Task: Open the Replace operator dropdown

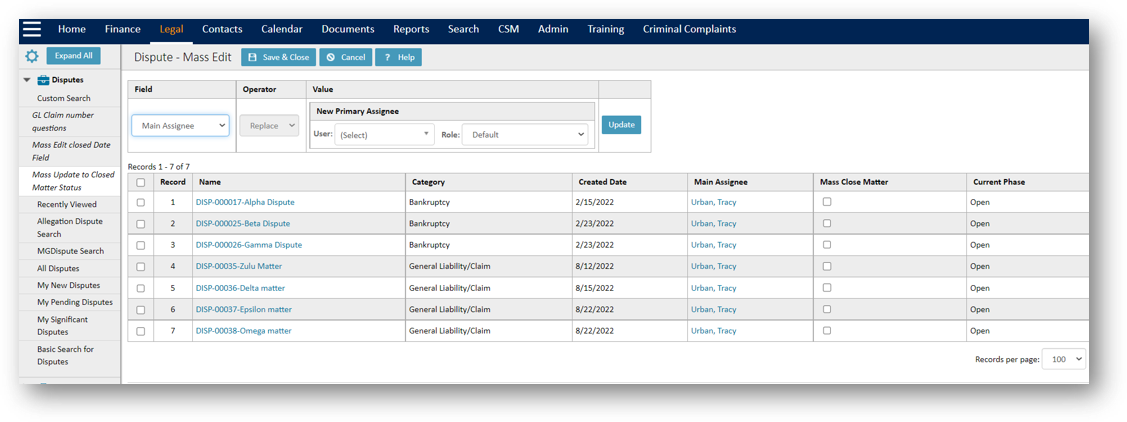Action: tap(270, 125)
